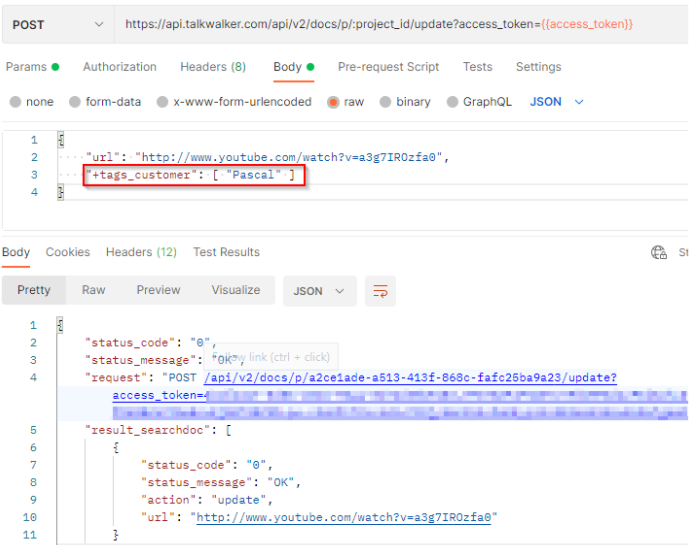Click the response line number 7
This screenshot has width=690, height=545.
pyautogui.click(x=33, y=465)
